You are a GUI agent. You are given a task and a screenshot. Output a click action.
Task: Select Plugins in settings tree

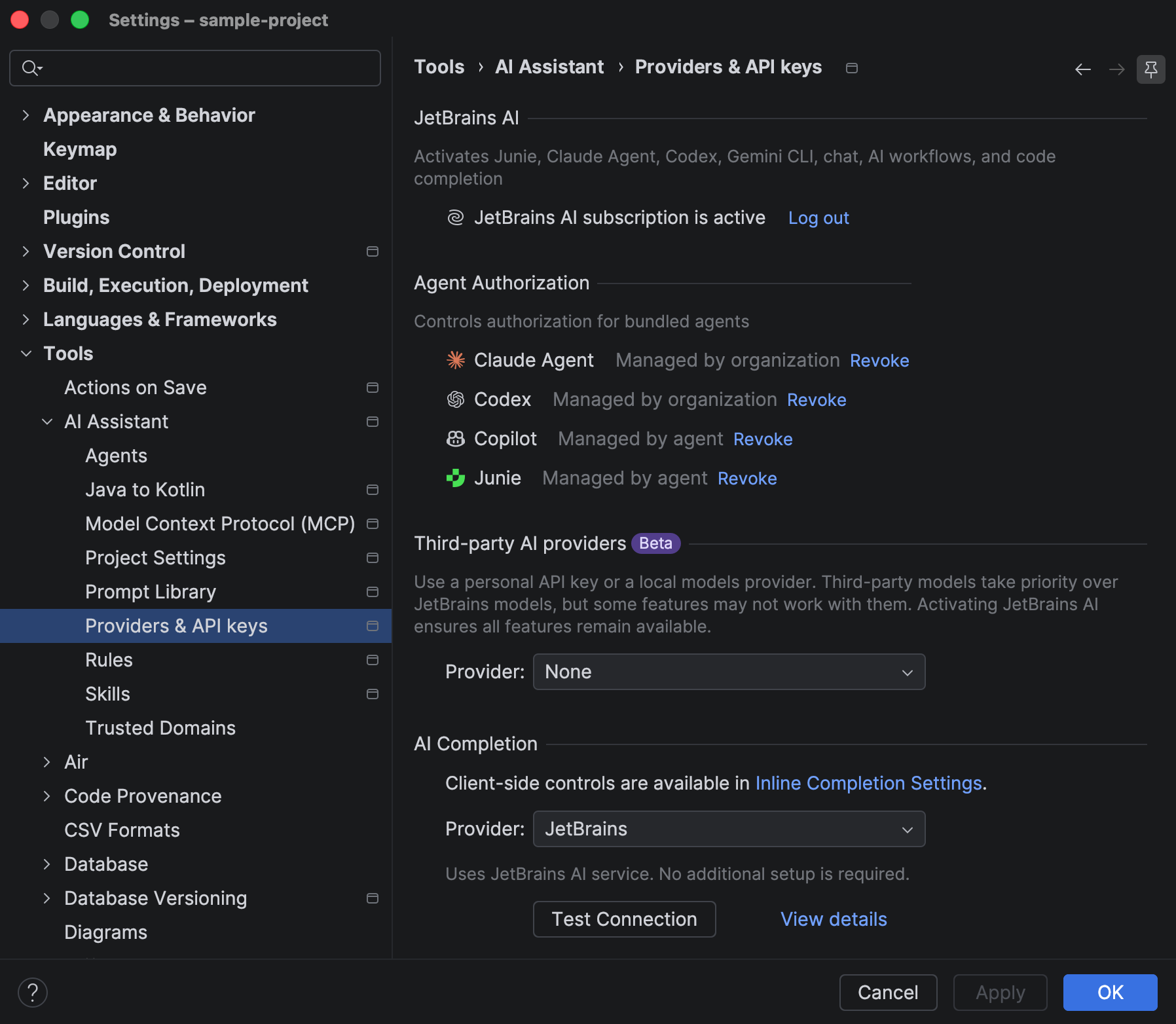coord(76,217)
